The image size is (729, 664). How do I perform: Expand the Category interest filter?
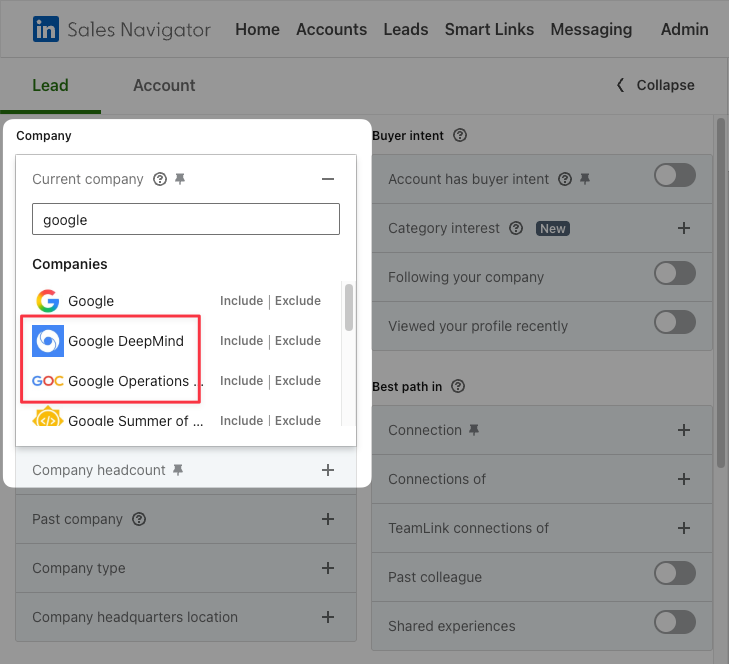click(x=683, y=228)
